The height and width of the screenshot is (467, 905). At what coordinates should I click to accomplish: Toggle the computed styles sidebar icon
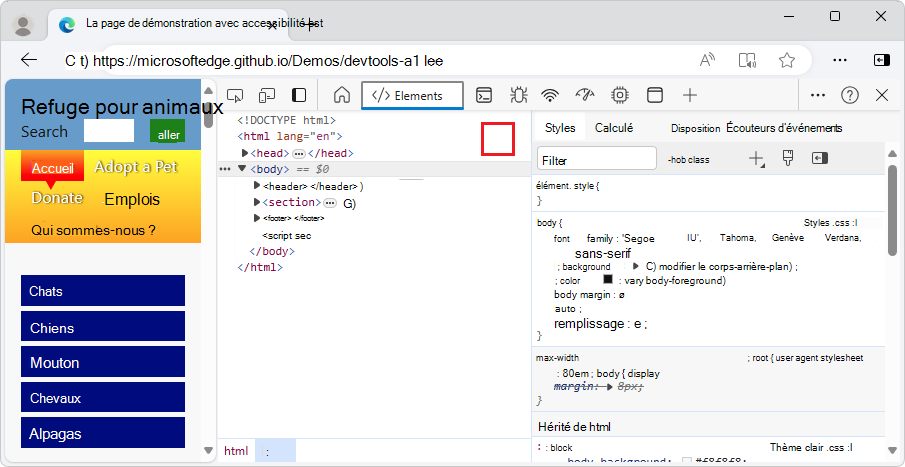point(820,158)
